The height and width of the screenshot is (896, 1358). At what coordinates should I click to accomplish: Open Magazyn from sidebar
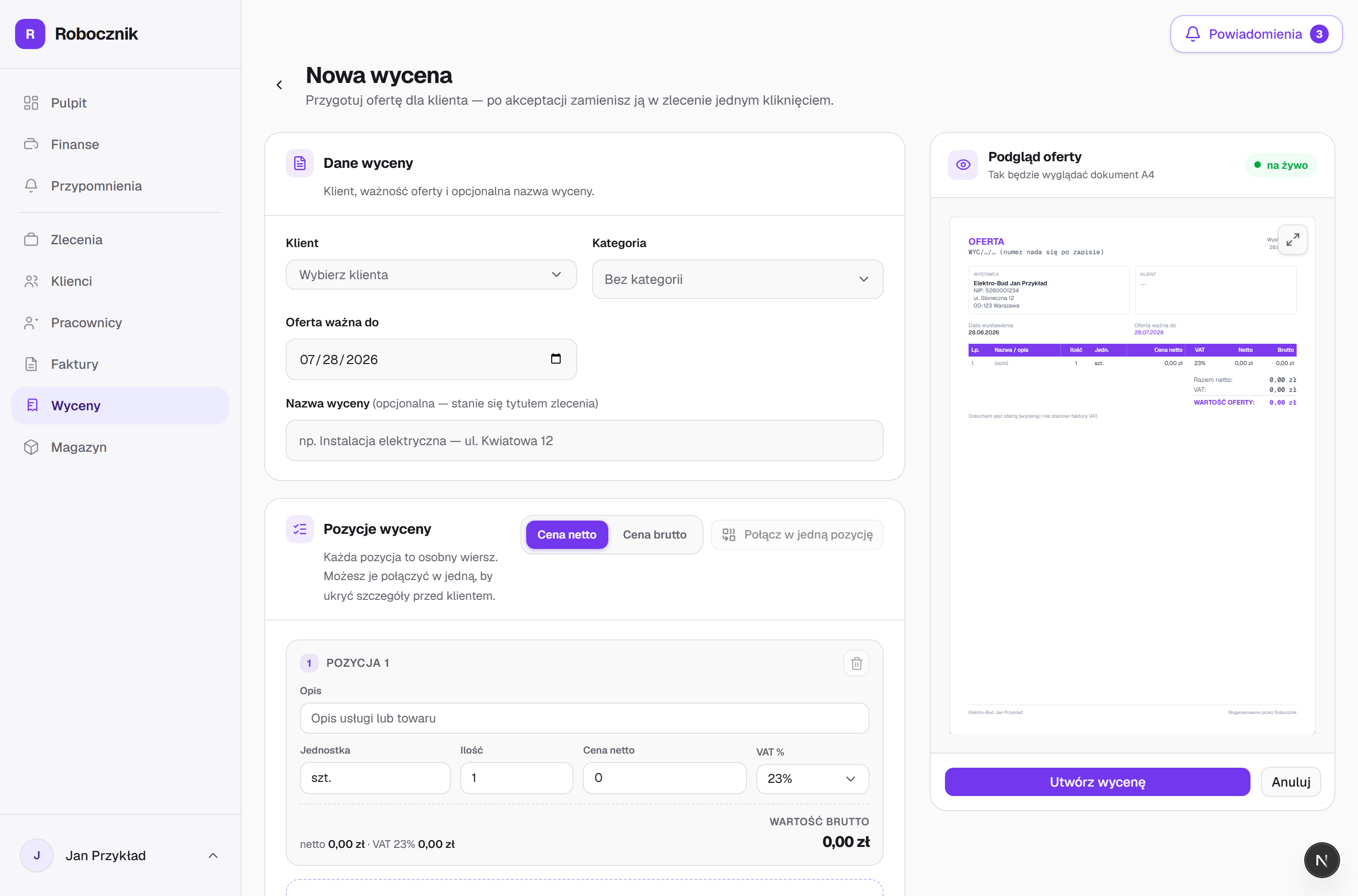[120, 447]
